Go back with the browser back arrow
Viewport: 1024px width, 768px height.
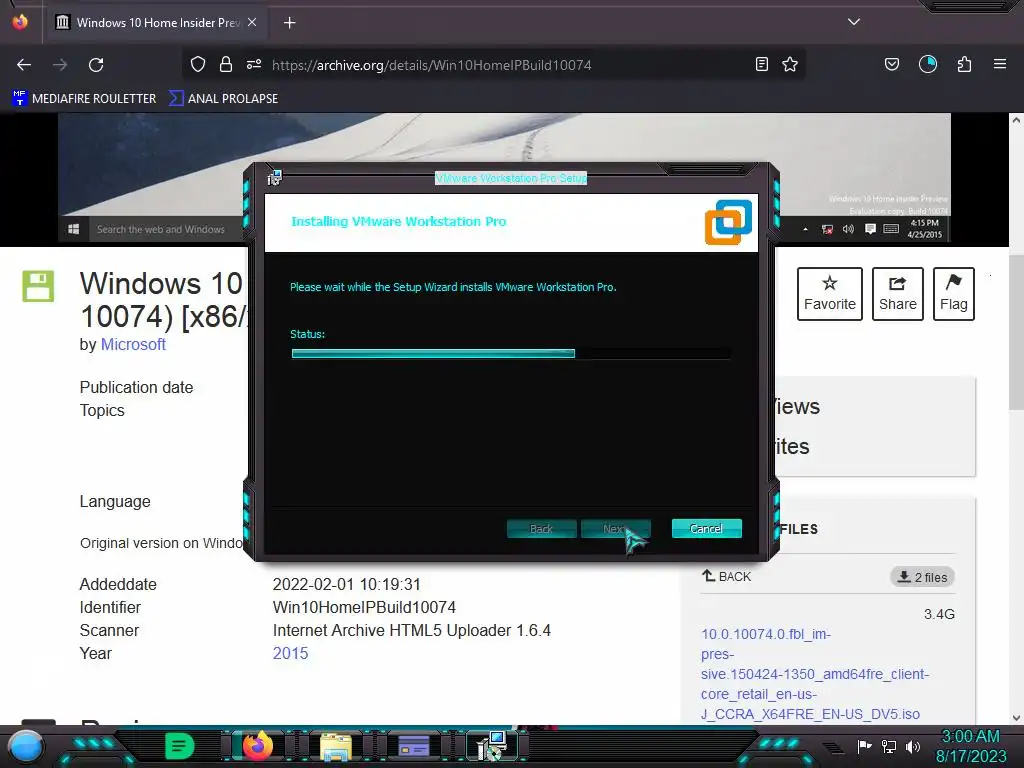(24, 65)
